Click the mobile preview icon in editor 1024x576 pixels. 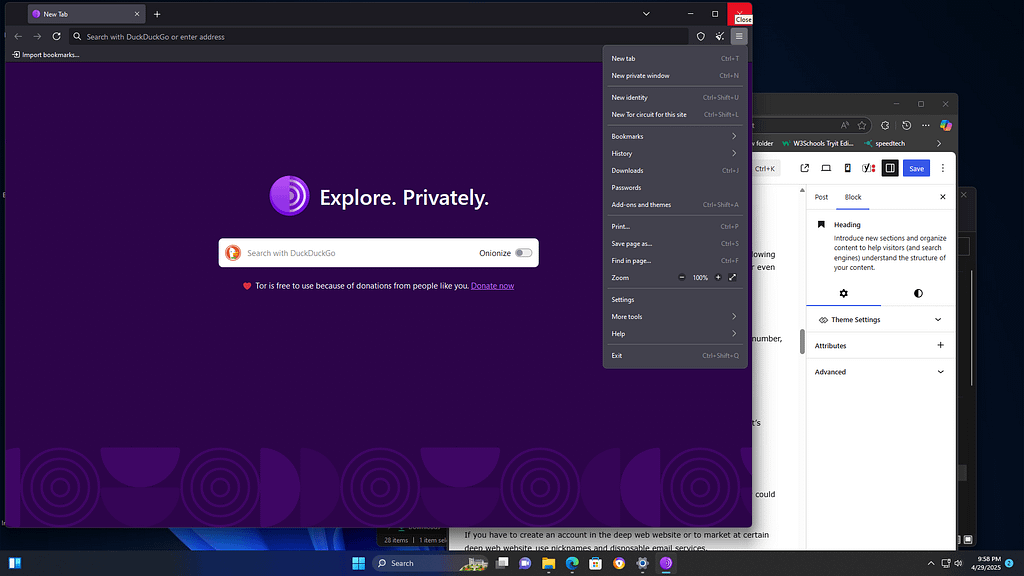click(x=847, y=168)
